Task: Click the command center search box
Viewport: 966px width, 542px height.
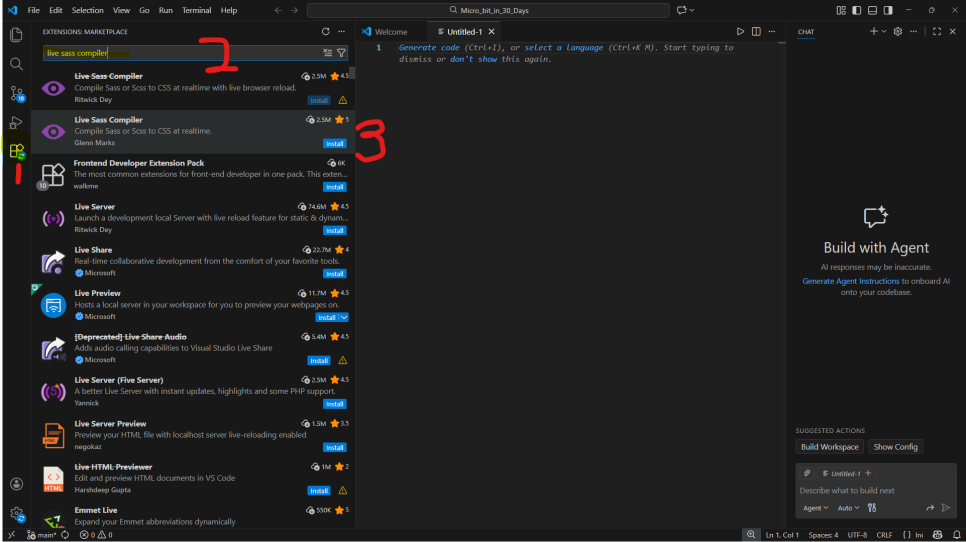Action: (x=488, y=10)
